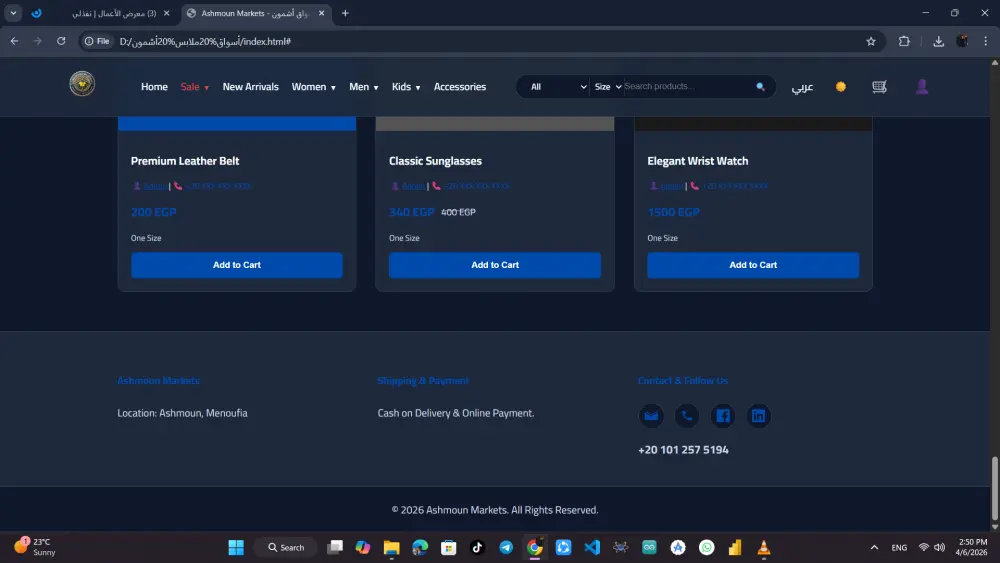The image size is (1000, 563).
Task: Expand the Sale menu
Action: pyautogui.click(x=195, y=87)
